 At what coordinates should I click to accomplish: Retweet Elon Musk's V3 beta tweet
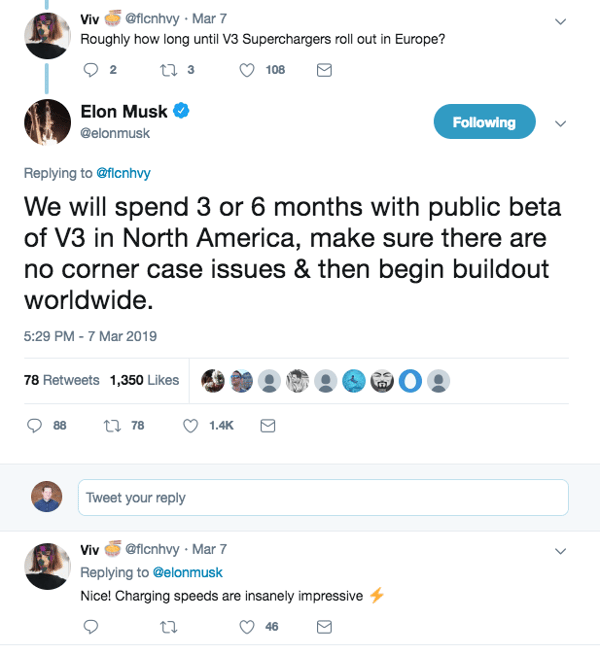[x=111, y=425]
